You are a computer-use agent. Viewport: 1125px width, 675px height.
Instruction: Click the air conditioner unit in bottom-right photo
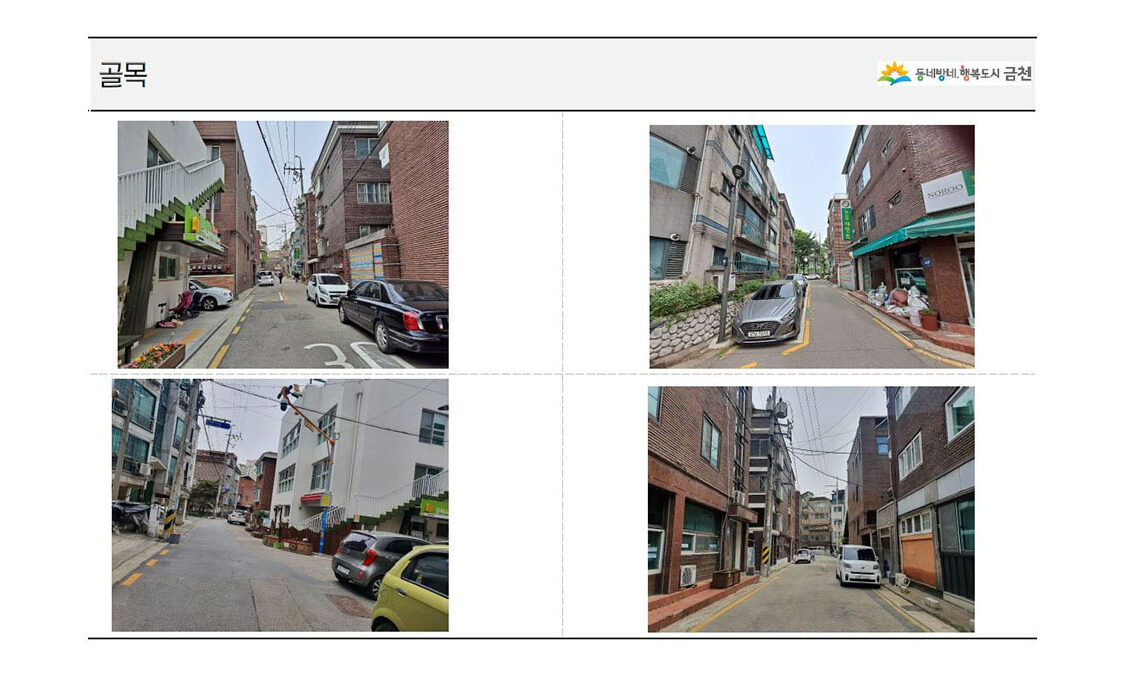687,576
